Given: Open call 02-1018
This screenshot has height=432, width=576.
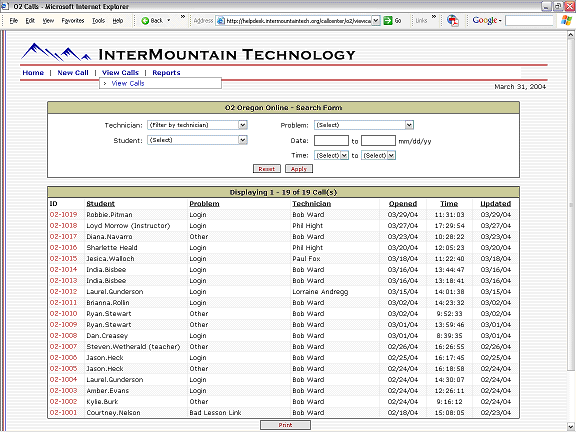Looking at the screenshot, I should point(63,226).
